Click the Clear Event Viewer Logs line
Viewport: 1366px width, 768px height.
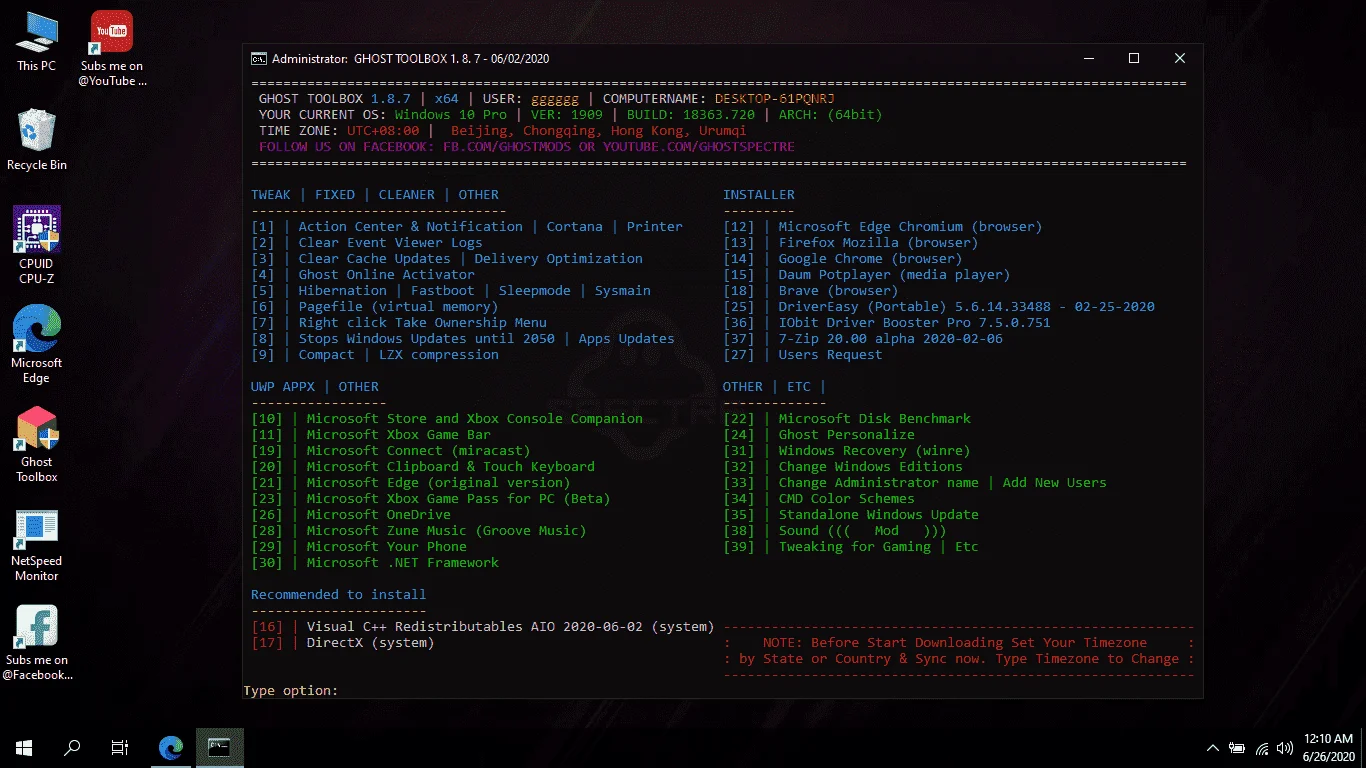coord(367,243)
